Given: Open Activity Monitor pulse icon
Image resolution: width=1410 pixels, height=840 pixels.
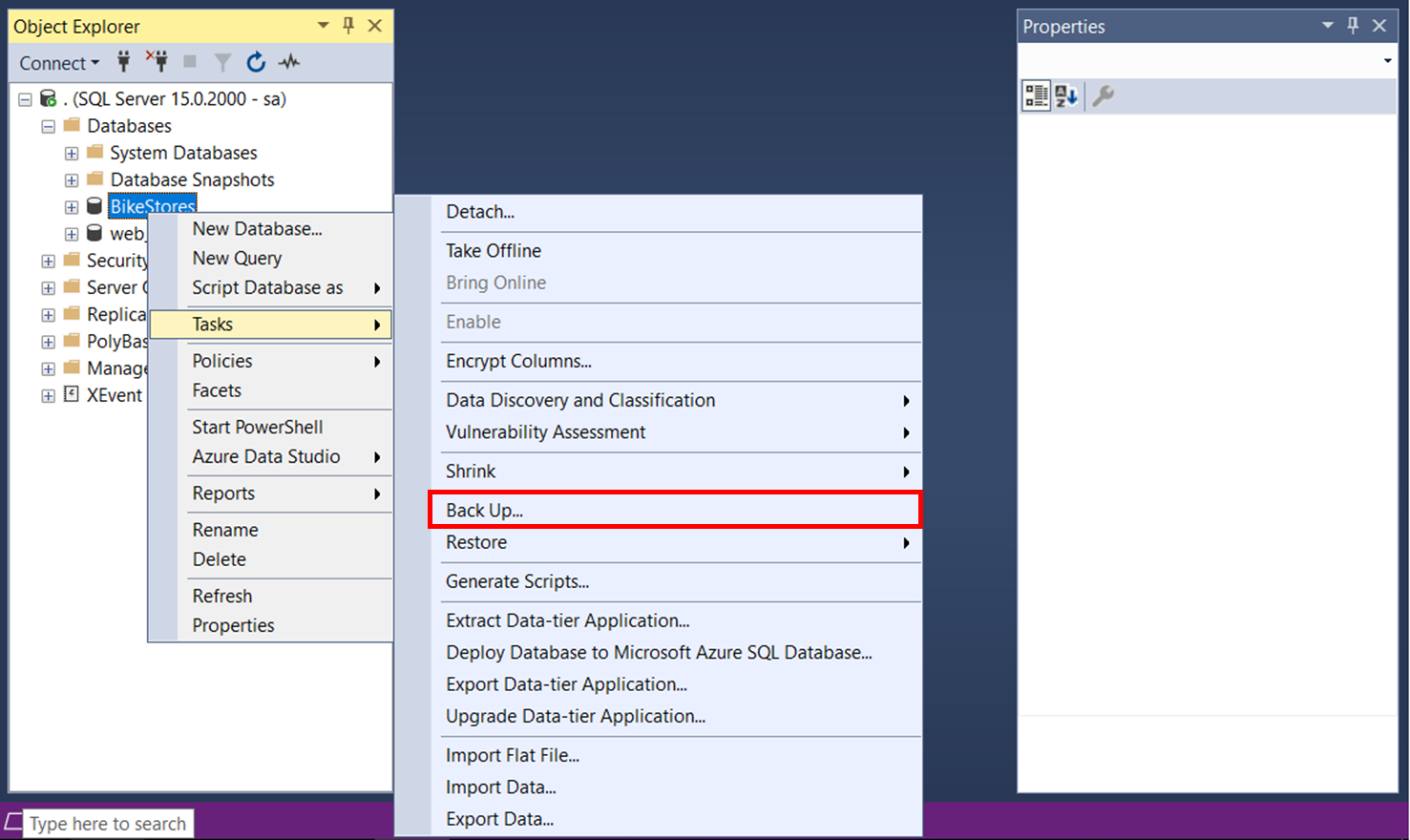Looking at the screenshot, I should [289, 62].
